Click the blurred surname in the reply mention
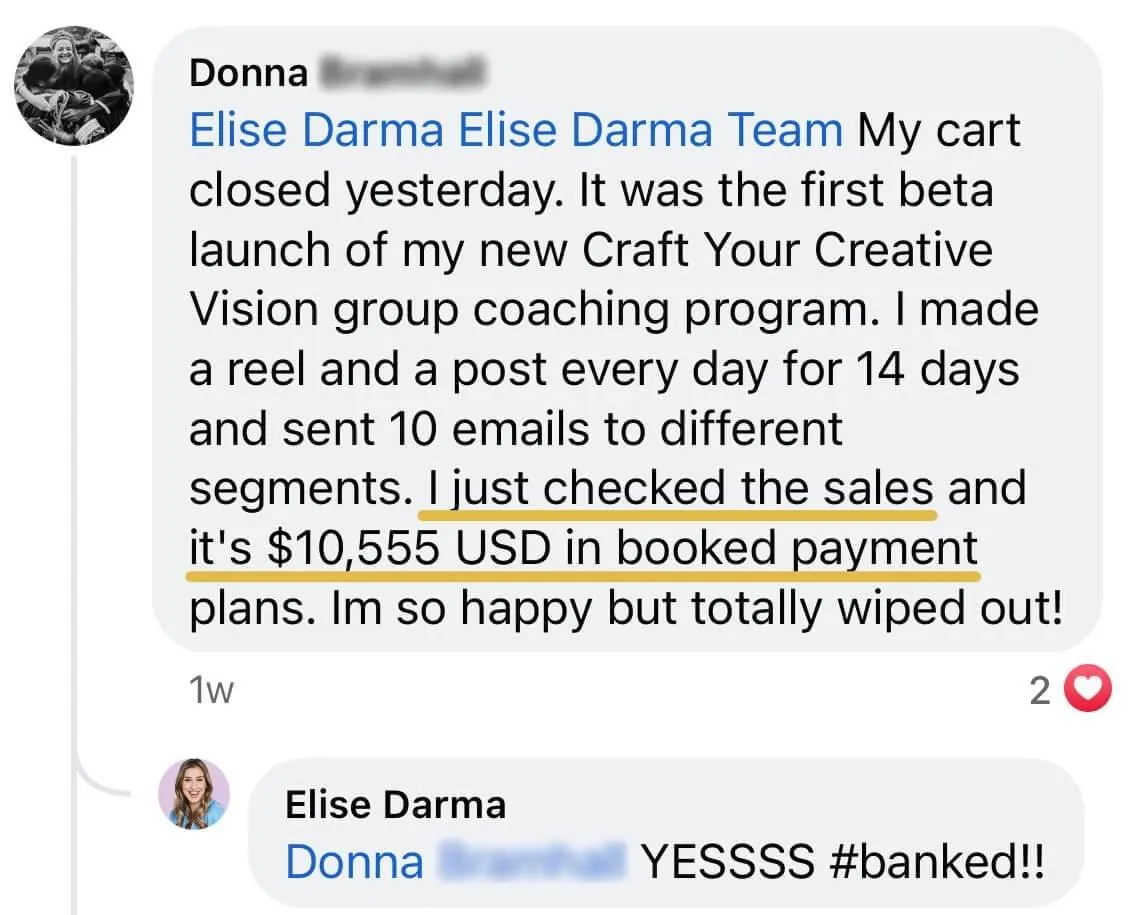This screenshot has width=1132, height=915. (x=532, y=862)
